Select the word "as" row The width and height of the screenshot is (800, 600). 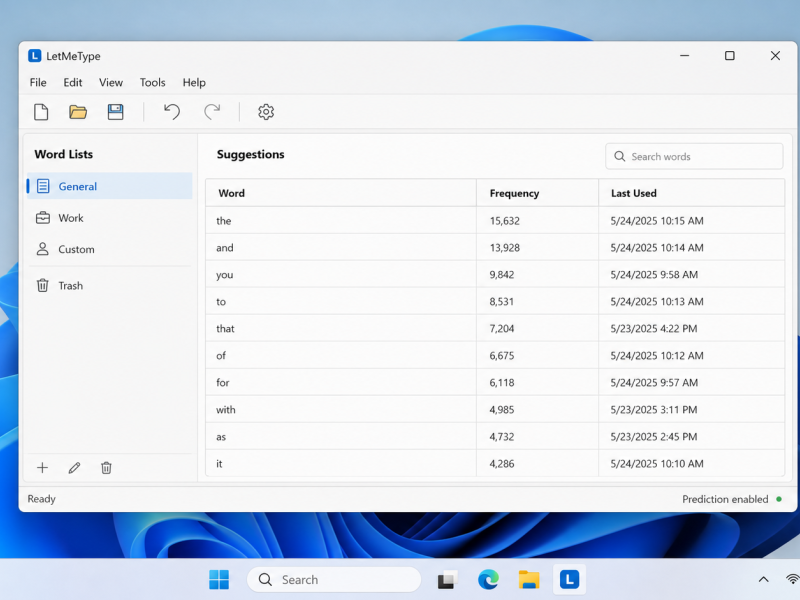coord(495,437)
